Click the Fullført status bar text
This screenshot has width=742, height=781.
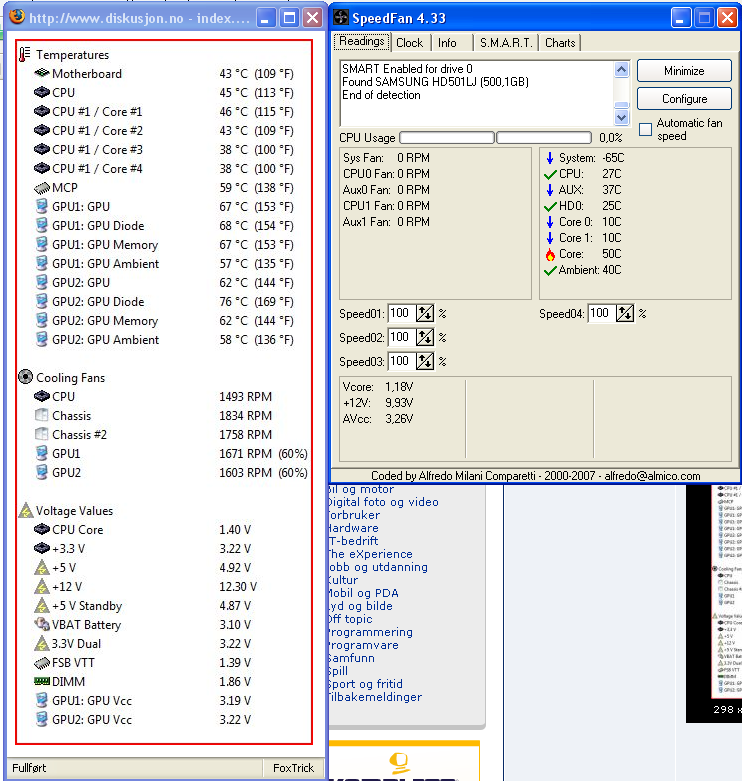click(x=29, y=768)
